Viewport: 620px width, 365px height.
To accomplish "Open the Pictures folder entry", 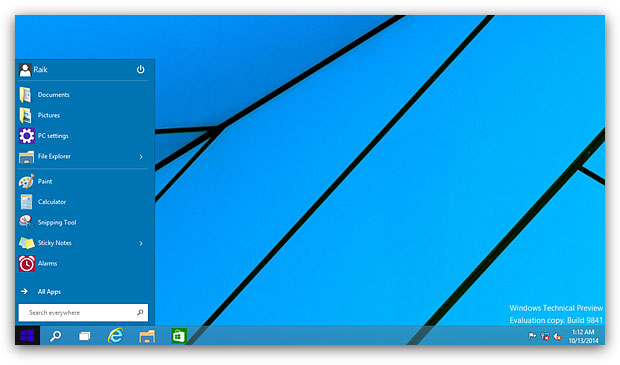I will pyautogui.click(x=83, y=115).
